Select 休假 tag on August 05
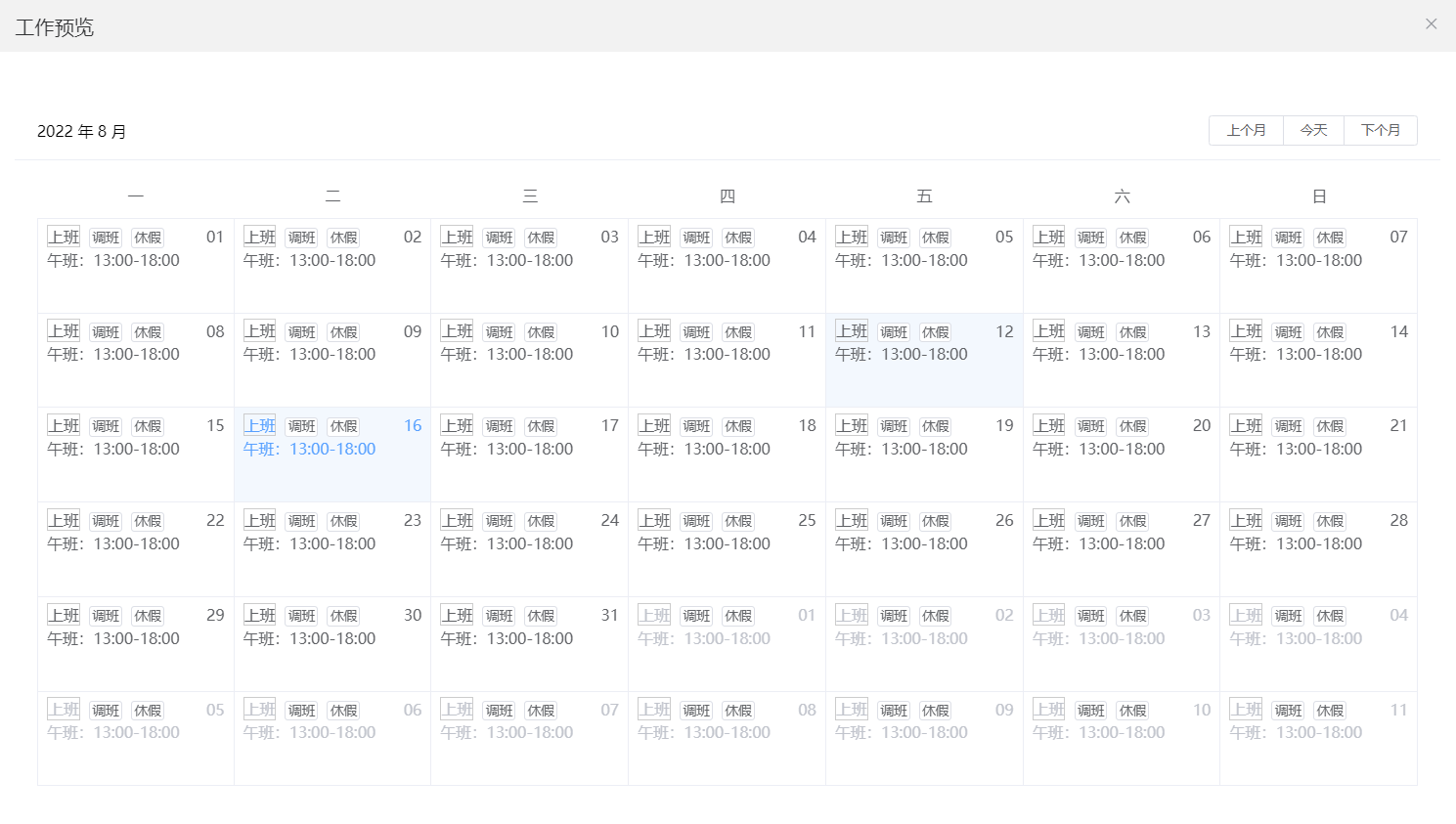The height and width of the screenshot is (824, 1456). tap(935, 238)
